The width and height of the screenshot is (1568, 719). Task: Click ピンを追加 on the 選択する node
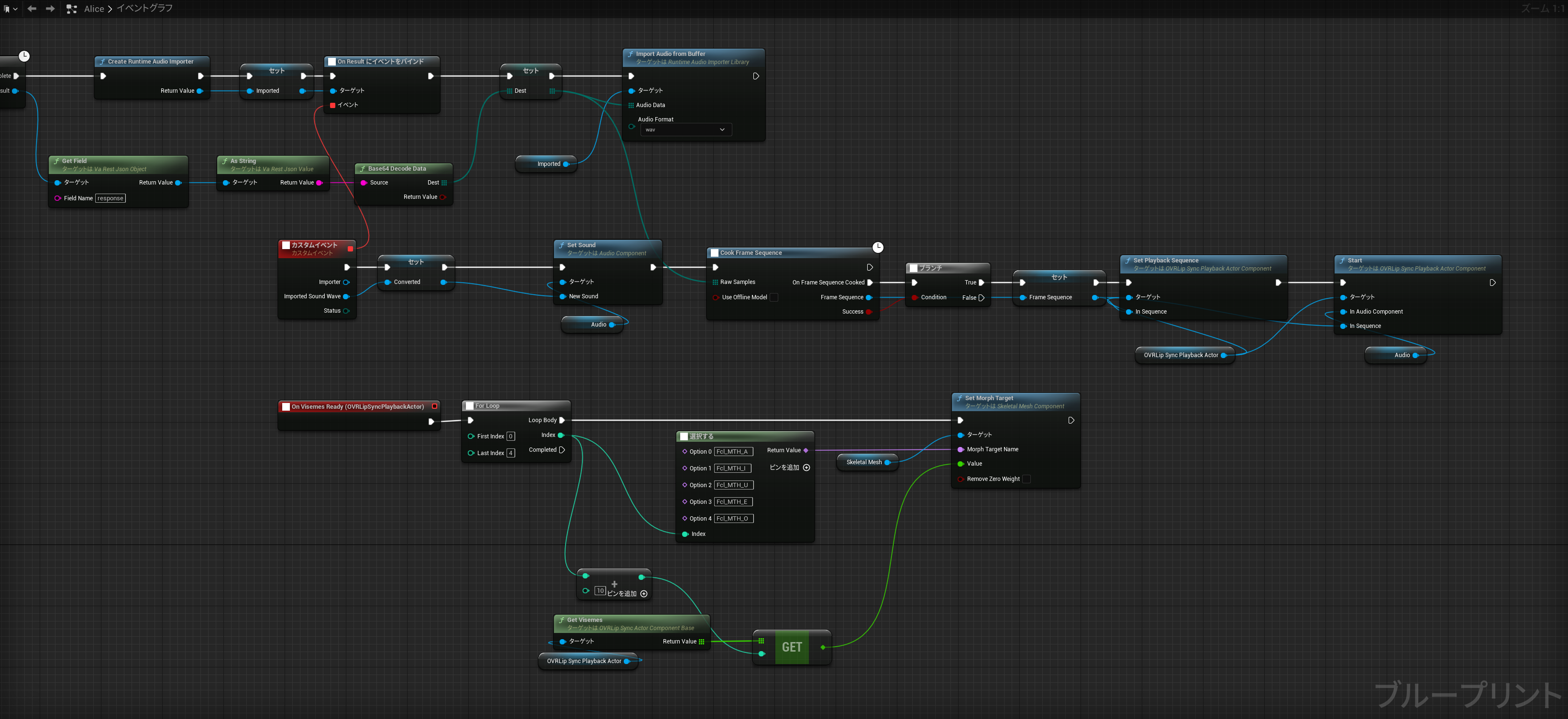click(x=784, y=468)
